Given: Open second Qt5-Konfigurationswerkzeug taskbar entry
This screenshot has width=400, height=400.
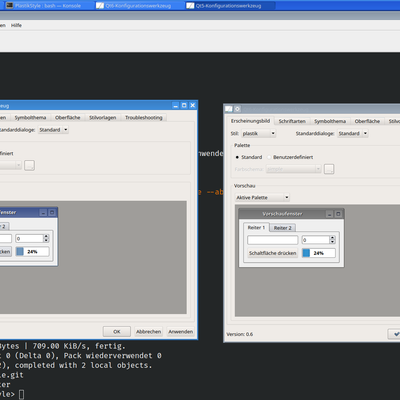Looking at the screenshot, I should click(229, 6).
